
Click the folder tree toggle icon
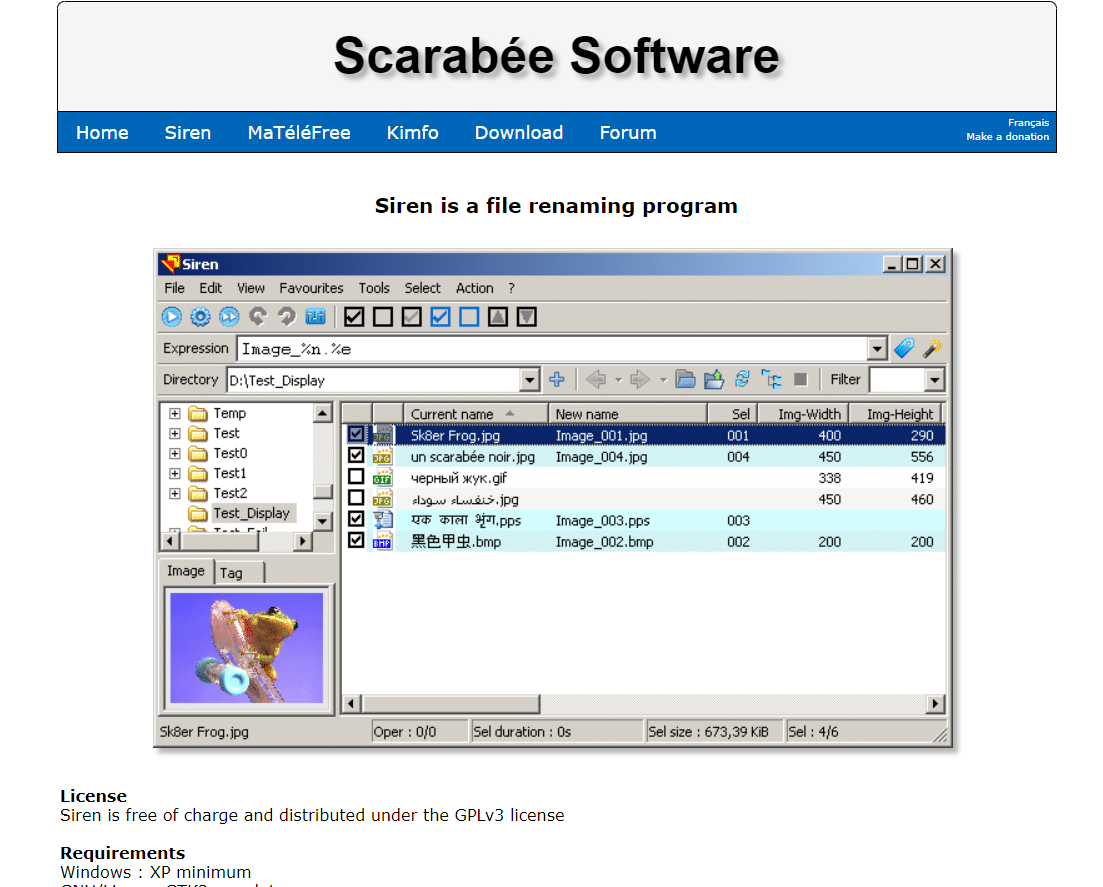pyautogui.click(x=772, y=380)
